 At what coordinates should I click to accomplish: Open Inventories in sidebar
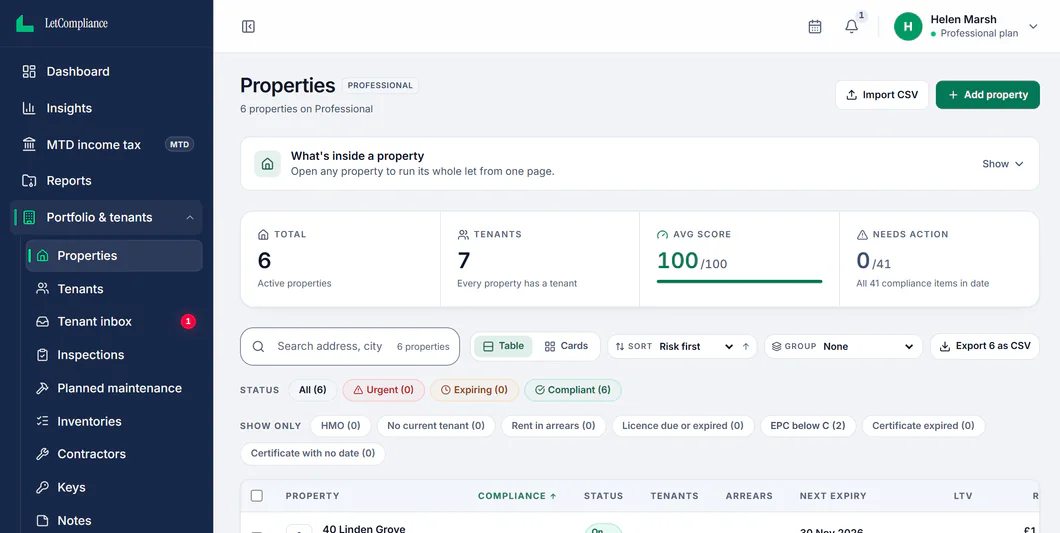pyautogui.click(x=114, y=421)
